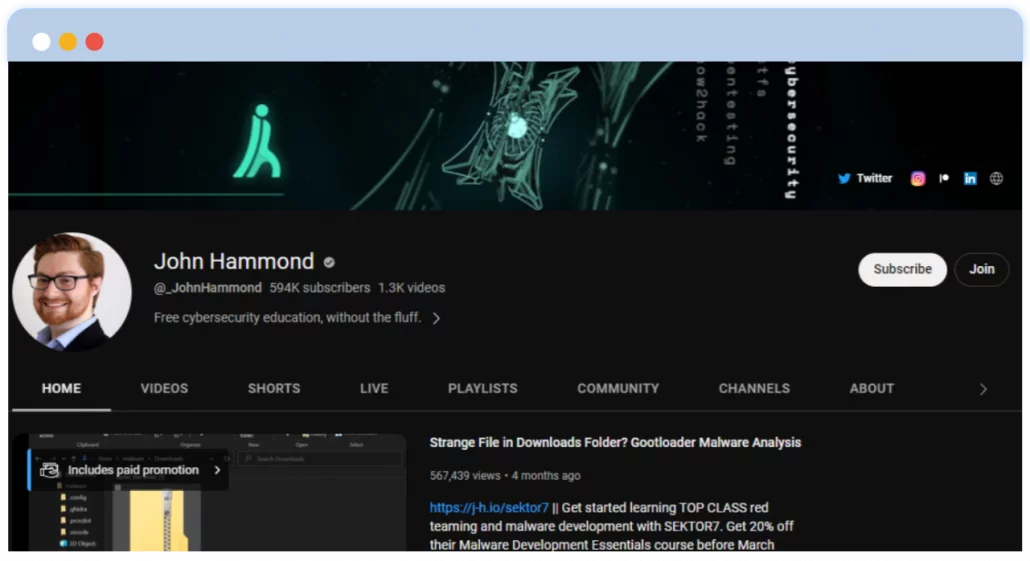This screenshot has height=561, width=1030.
Task: Open the Patreon icon link
Action: [944, 178]
